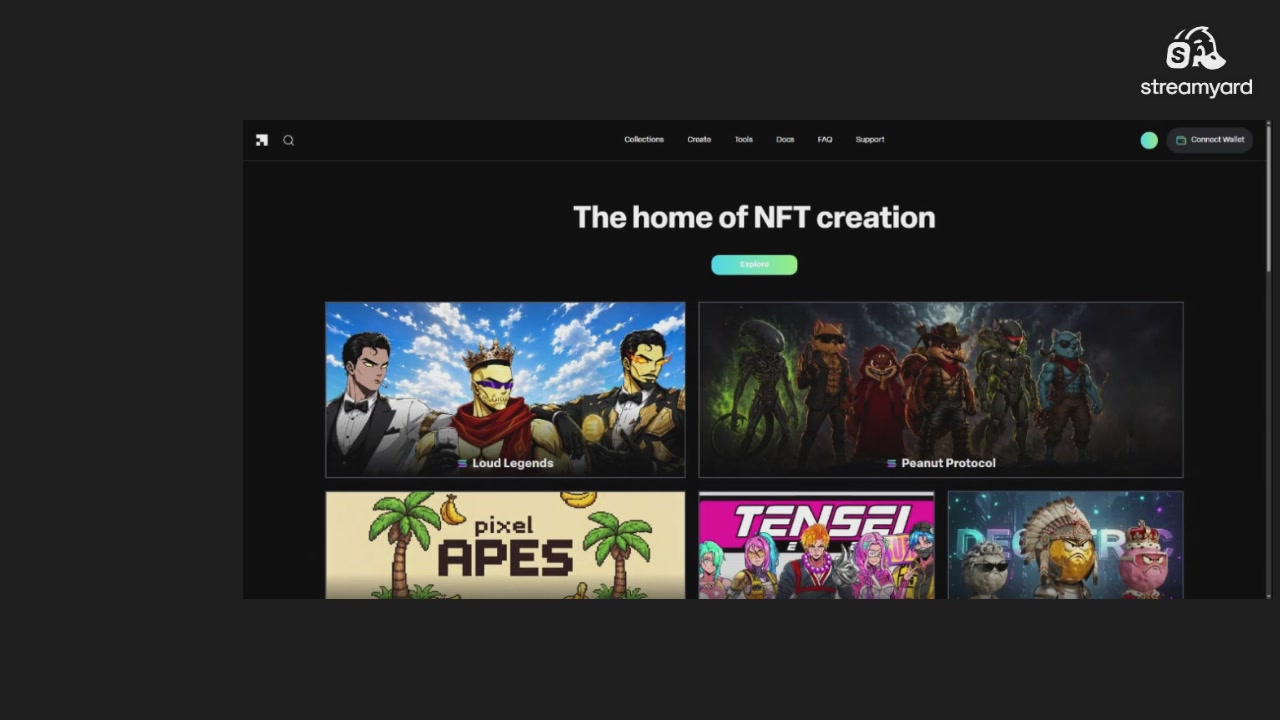The width and height of the screenshot is (1280, 720).
Task: Click the Connect Wallet button
Action: [1210, 140]
